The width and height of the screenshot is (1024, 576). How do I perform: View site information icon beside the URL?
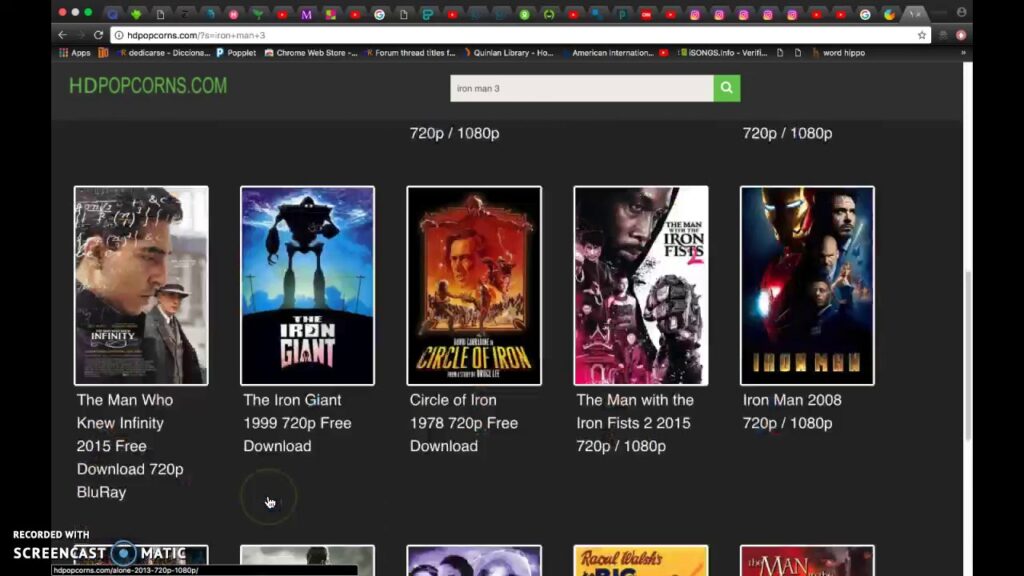coord(119,35)
